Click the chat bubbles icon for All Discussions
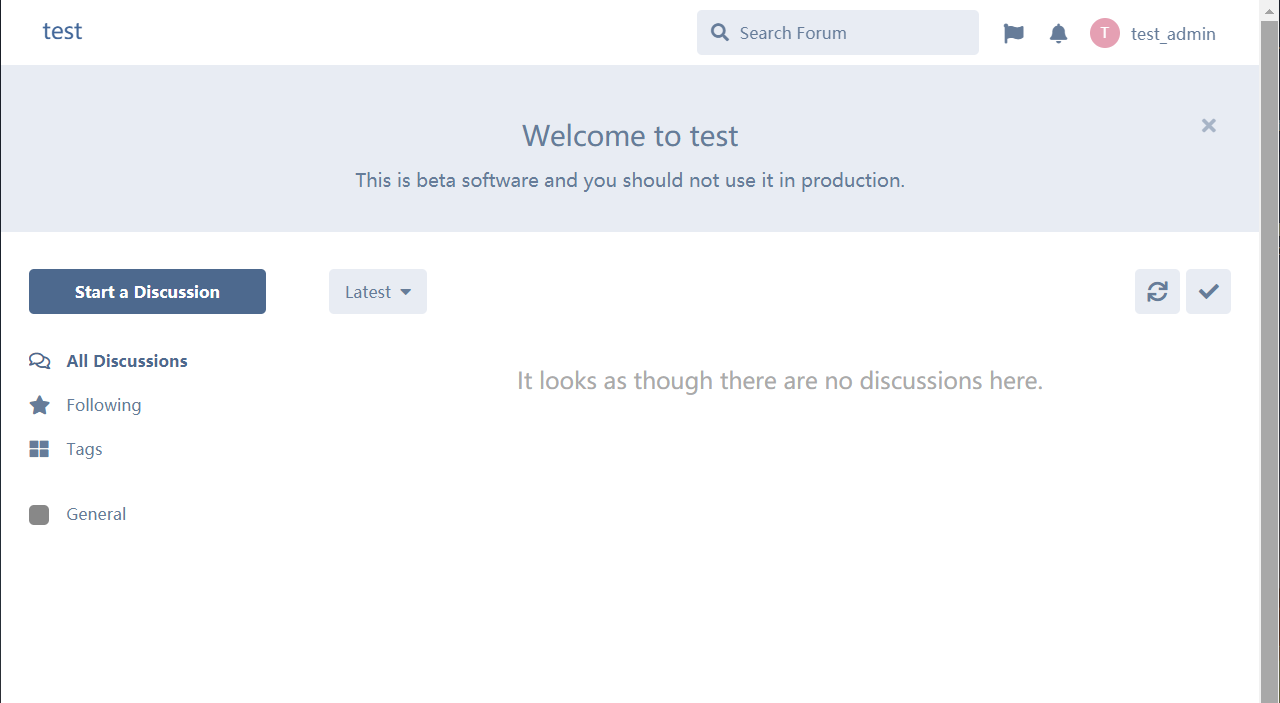The height and width of the screenshot is (703, 1280). [39, 361]
